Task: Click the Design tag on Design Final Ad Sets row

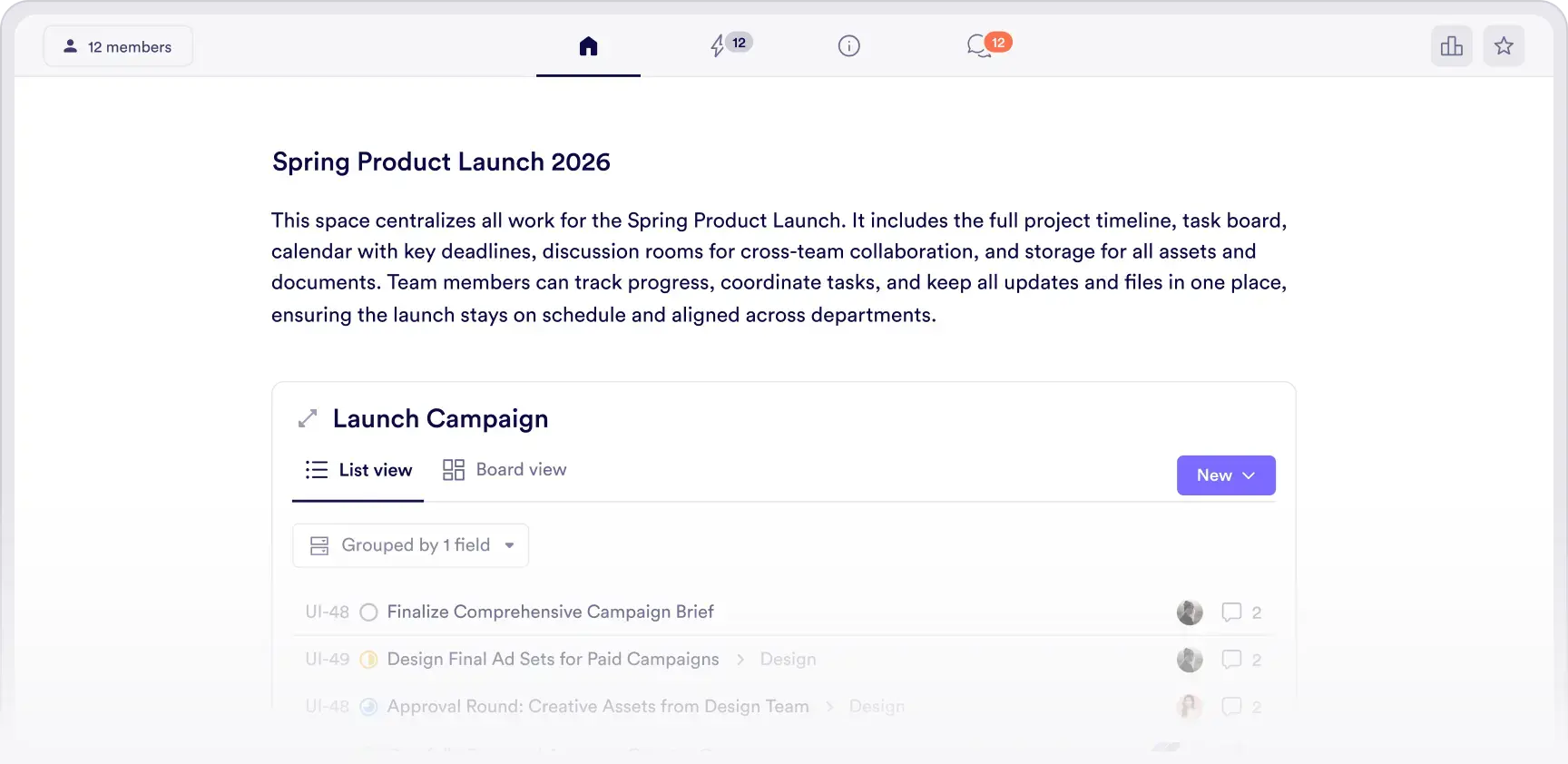Action: (x=788, y=660)
